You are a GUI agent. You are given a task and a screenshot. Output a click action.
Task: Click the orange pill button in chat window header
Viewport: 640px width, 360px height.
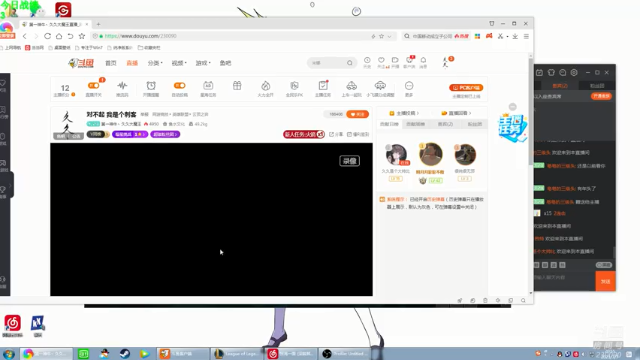pyautogui.click(x=601, y=96)
